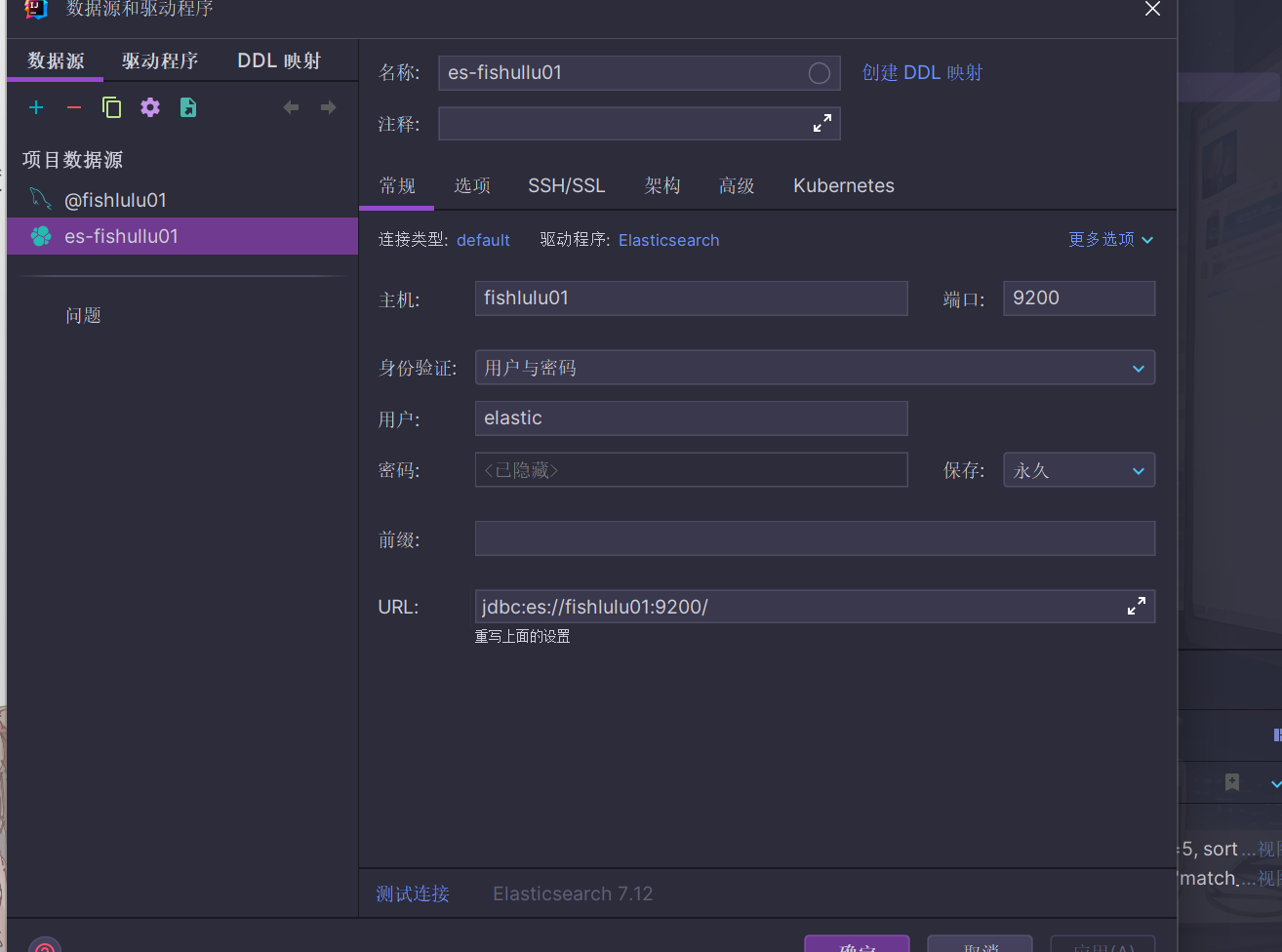Click the make-global file icon in toolbar
1282x952 pixels.
(188, 107)
